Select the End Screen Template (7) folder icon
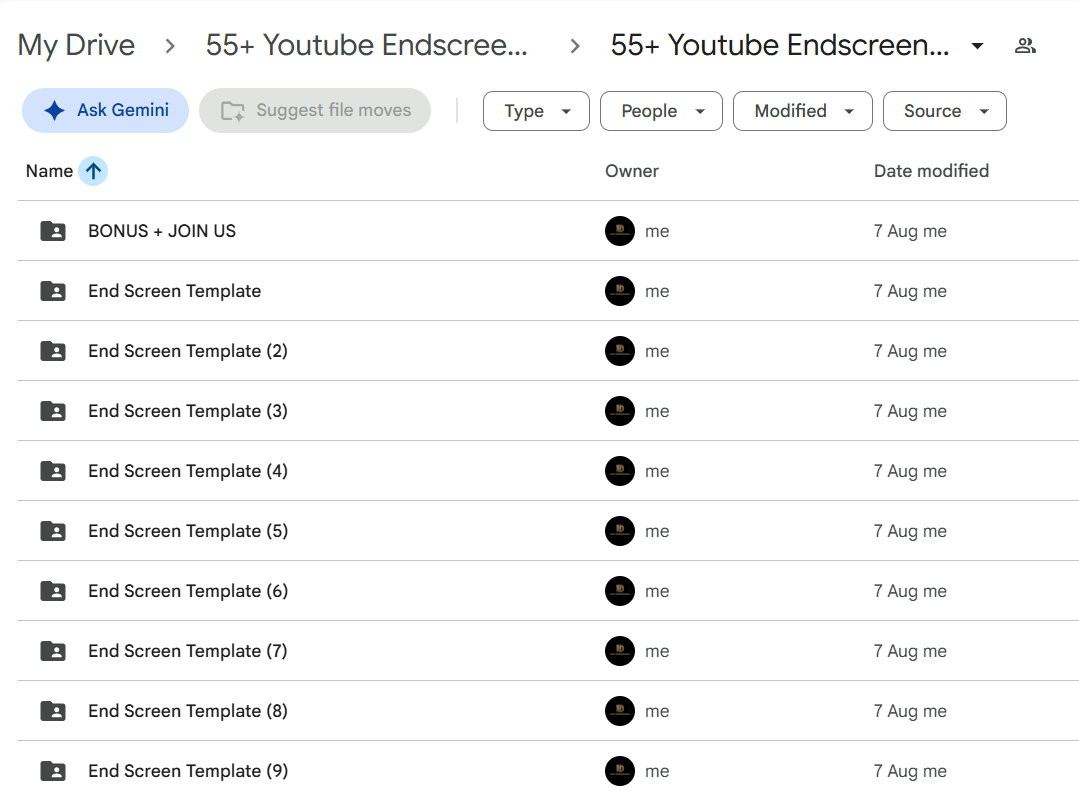The image size is (1079, 800). click(53, 651)
